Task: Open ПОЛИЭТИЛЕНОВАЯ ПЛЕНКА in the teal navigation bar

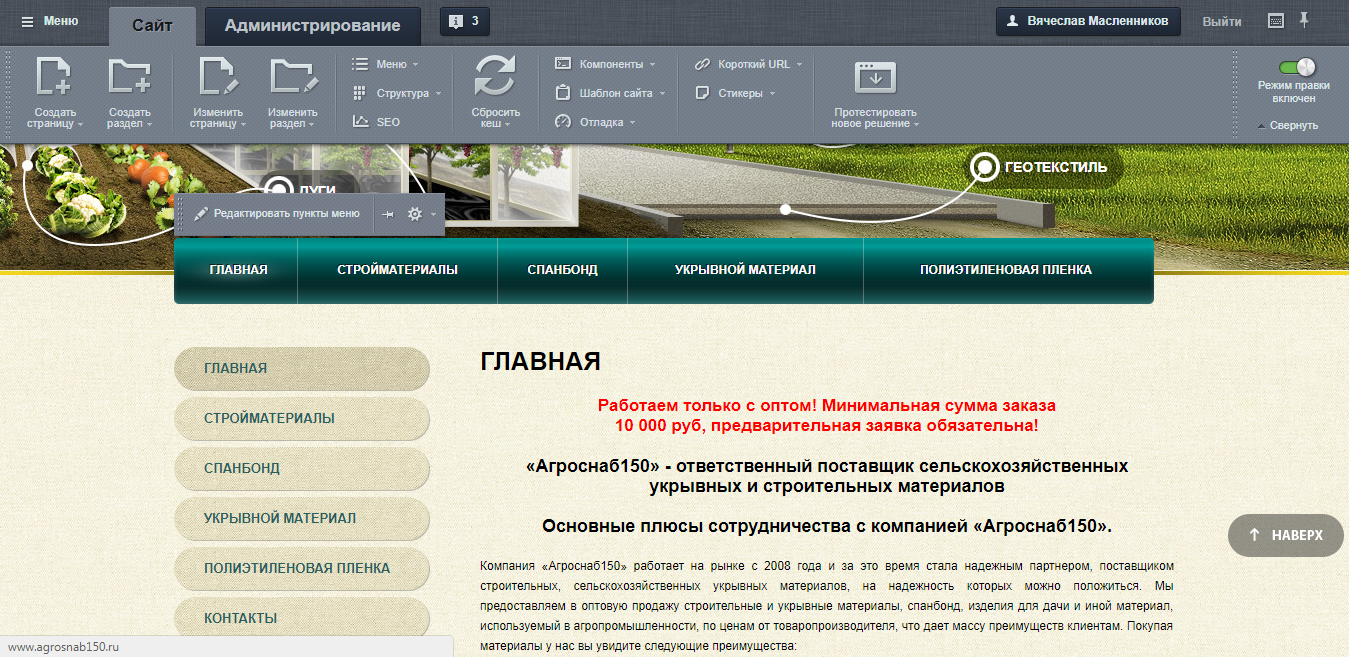Action: coord(1006,270)
